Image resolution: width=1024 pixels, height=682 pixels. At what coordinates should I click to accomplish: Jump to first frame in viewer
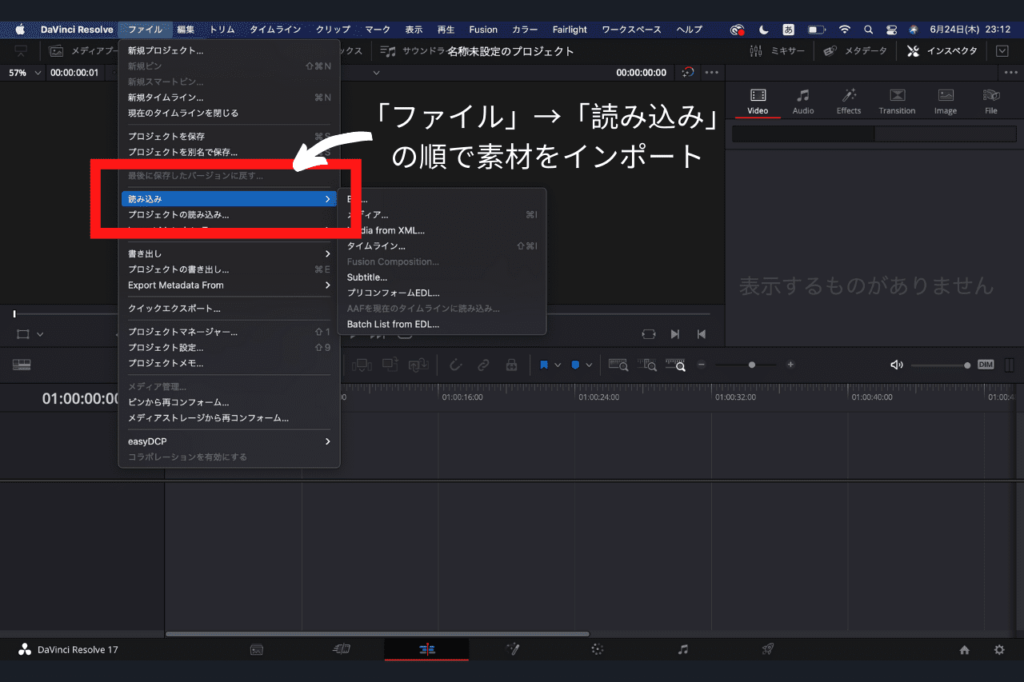click(701, 334)
